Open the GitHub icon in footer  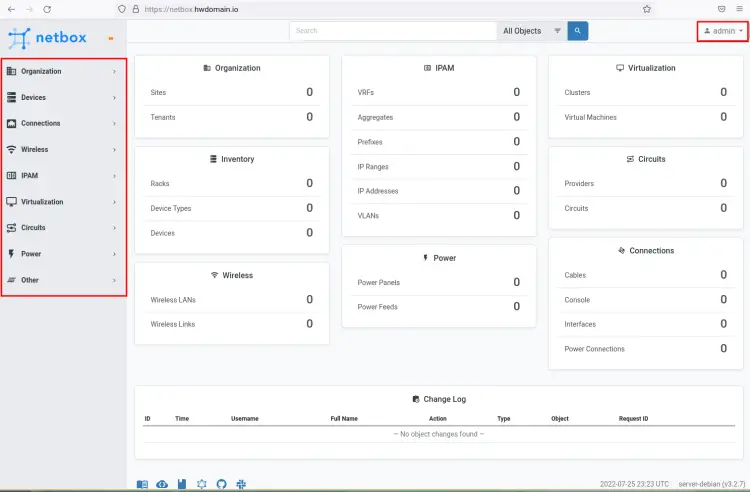click(221, 484)
